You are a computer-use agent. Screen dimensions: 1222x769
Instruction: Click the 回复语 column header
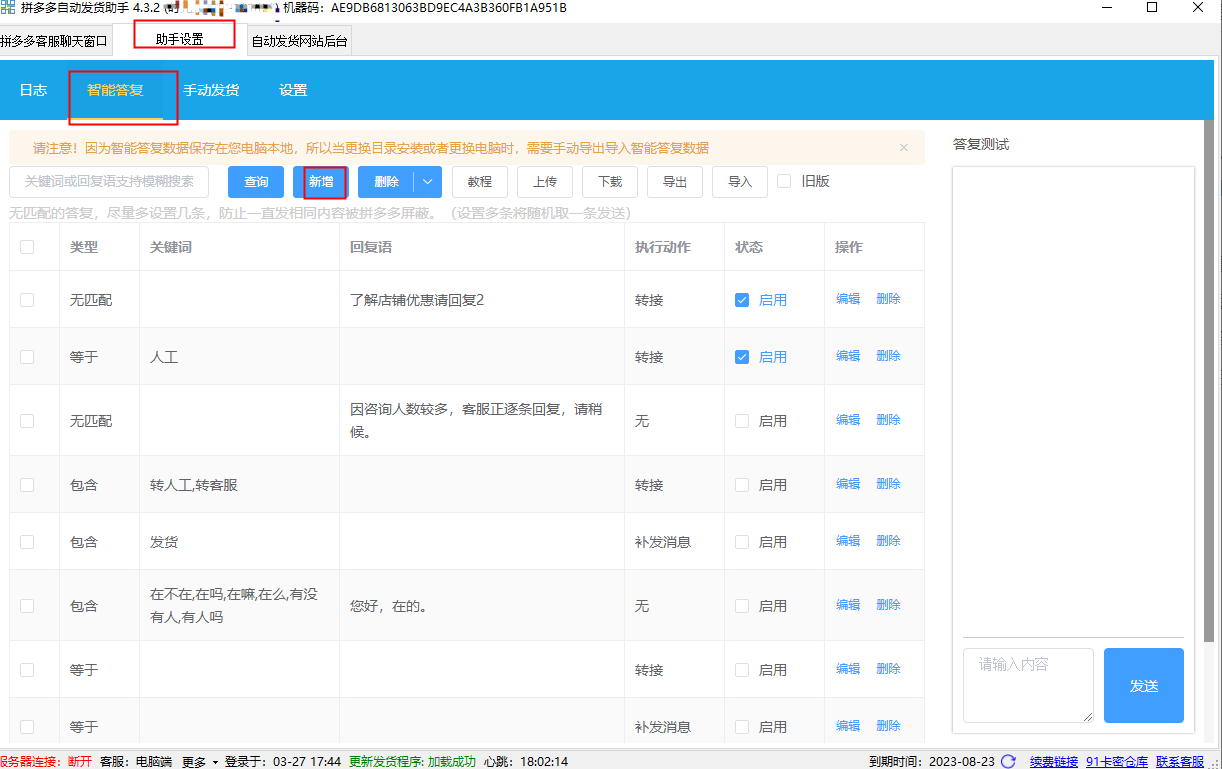point(371,247)
